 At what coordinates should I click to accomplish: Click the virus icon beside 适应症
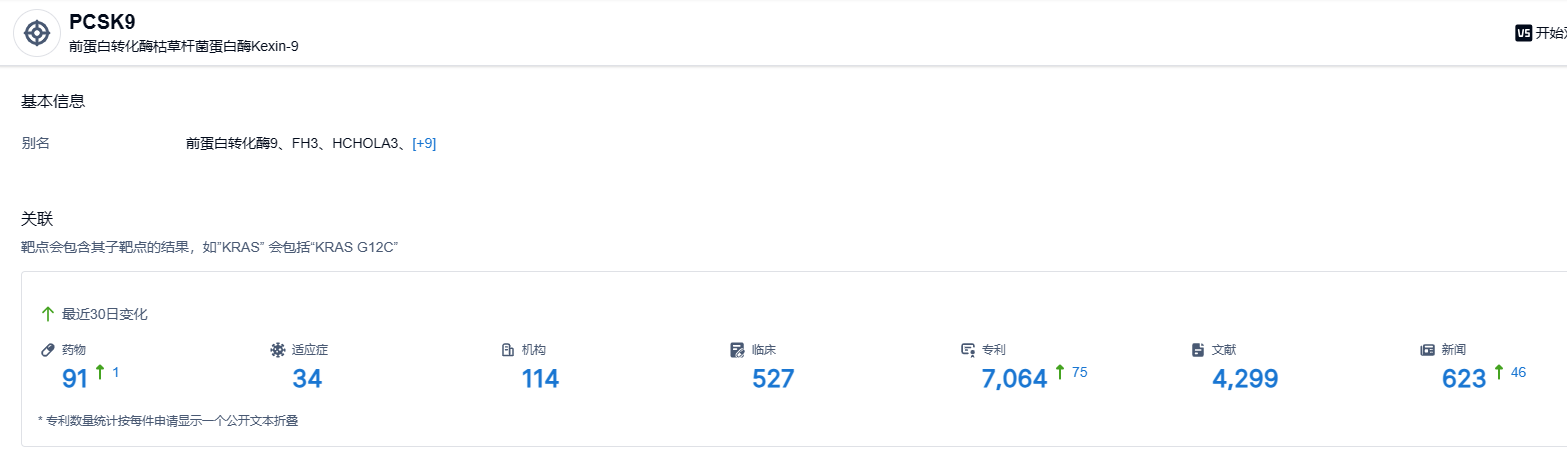click(x=277, y=350)
